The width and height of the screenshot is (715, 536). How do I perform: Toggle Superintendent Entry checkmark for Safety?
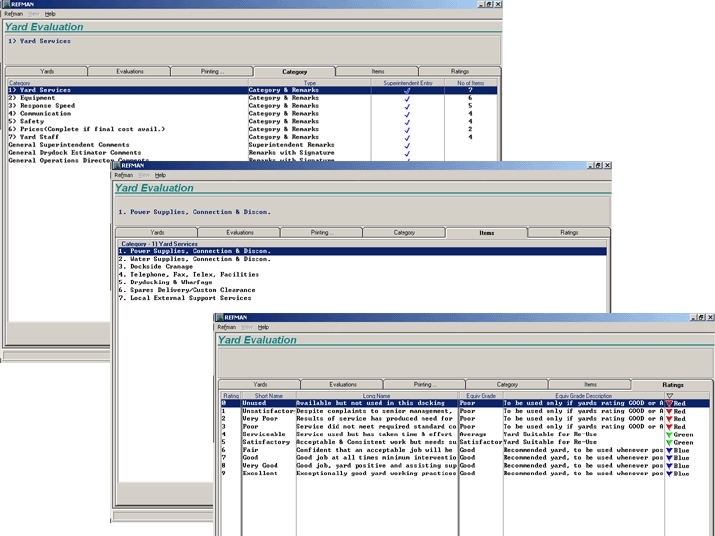tap(407, 121)
